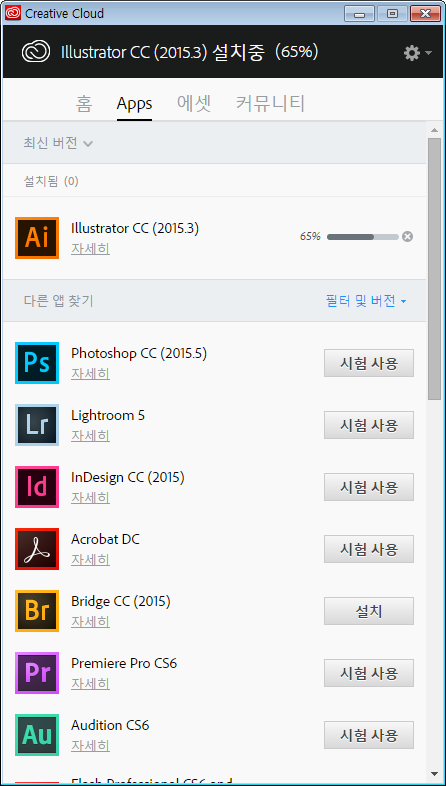Click the Lightroom 5 app name
446x786 pixels.
108,416
